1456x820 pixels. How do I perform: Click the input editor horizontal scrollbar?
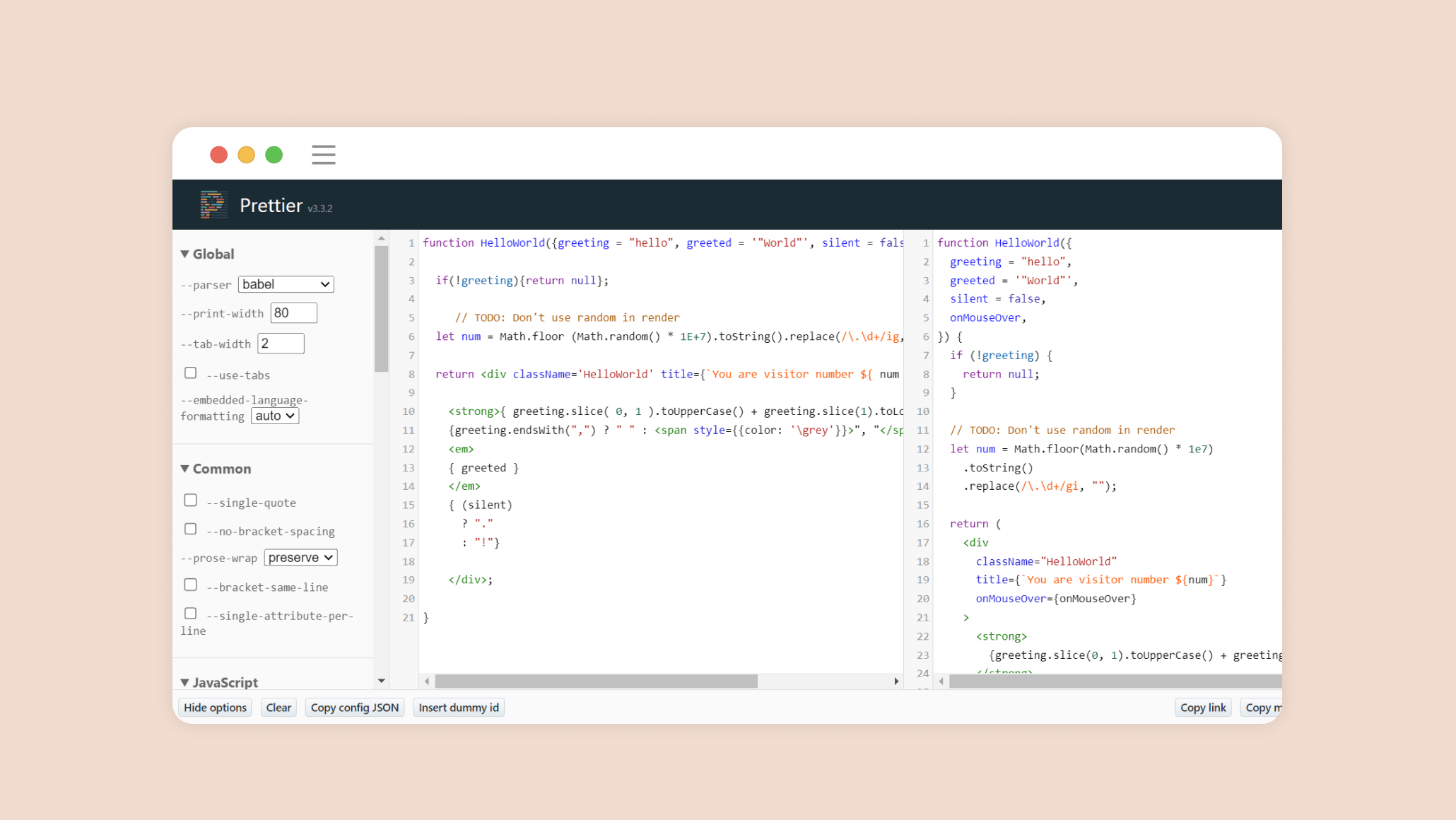coord(596,681)
